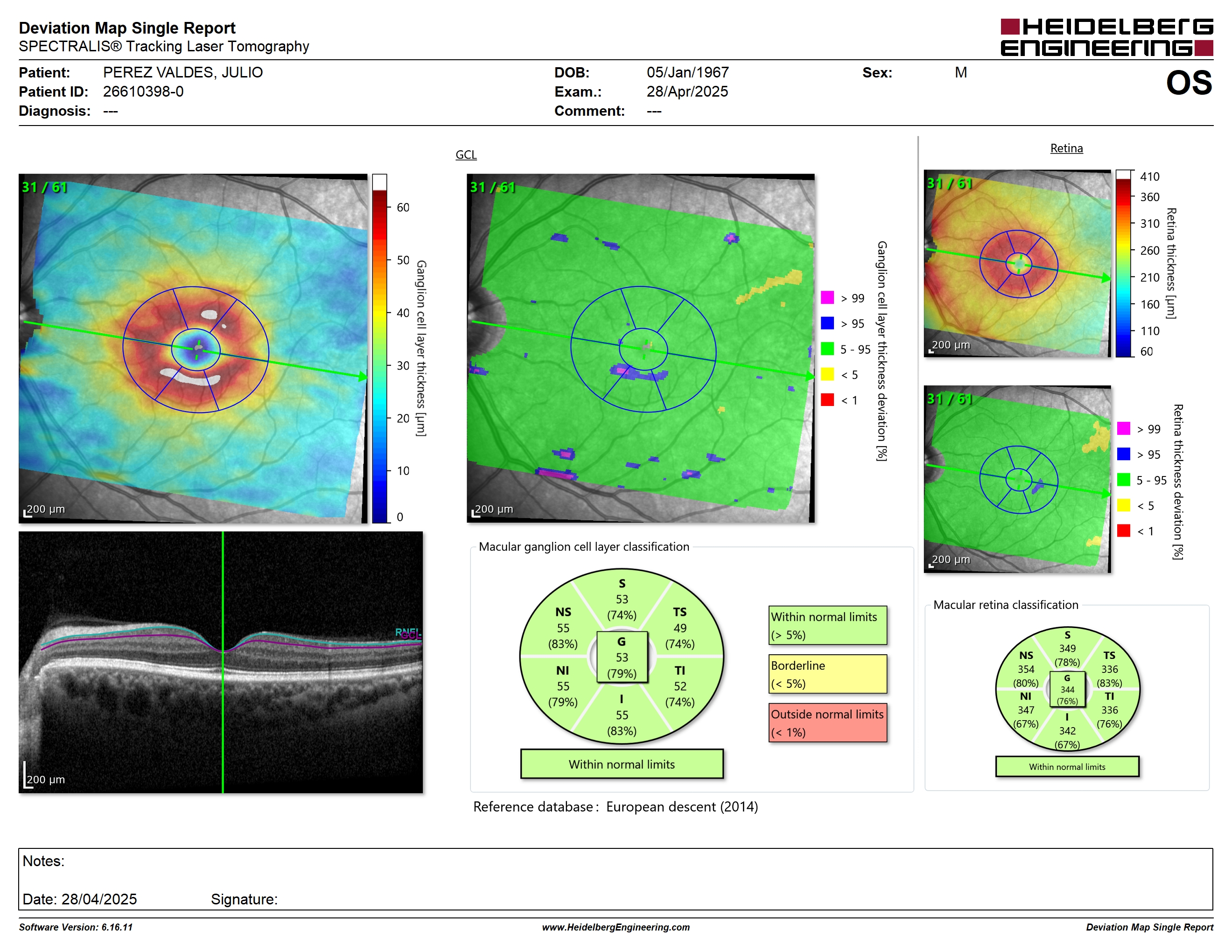1232x952 pixels.
Task: Click the green 5 - 95 swatch in GCL legend
Action: [827, 349]
